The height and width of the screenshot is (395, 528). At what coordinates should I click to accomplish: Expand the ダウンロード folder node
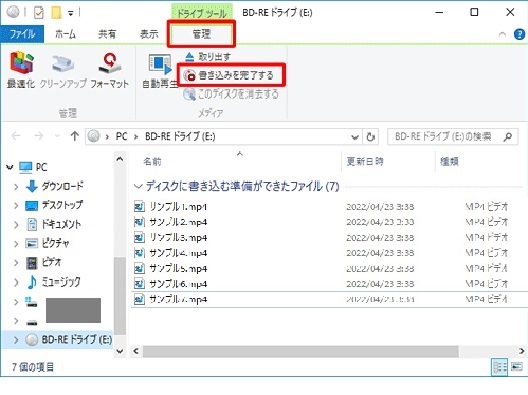[x=16, y=186]
